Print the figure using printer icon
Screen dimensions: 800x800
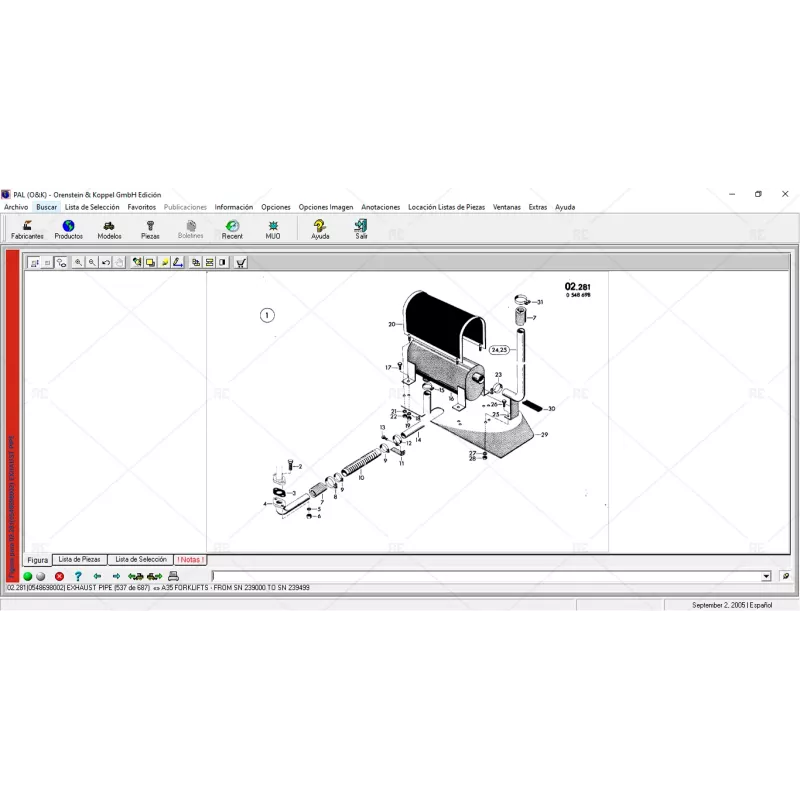click(x=173, y=577)
